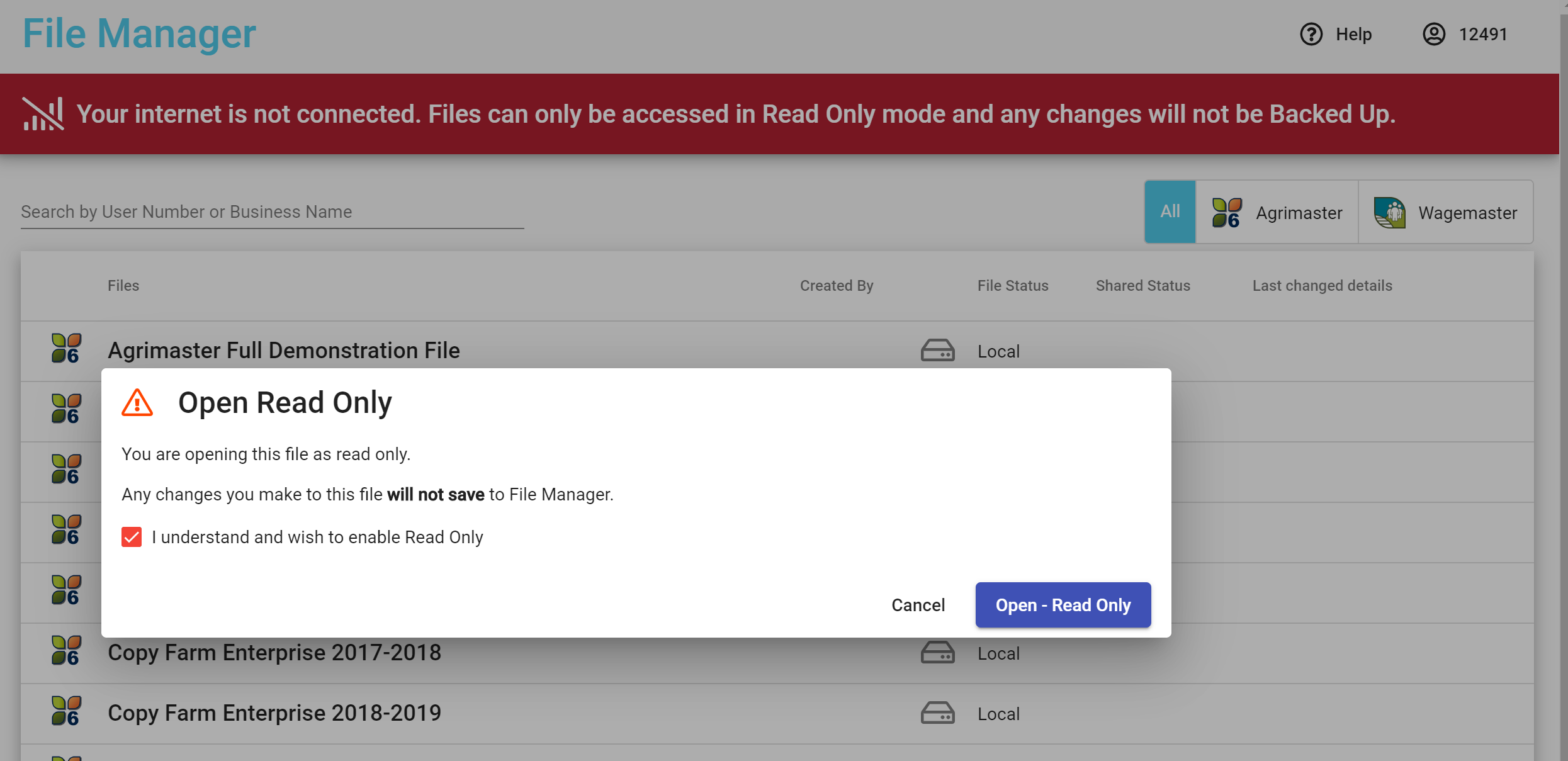Click the local drive icon for Agrimaster Full Demonstration File
The image size is (1568, 761).
[937, 351]
